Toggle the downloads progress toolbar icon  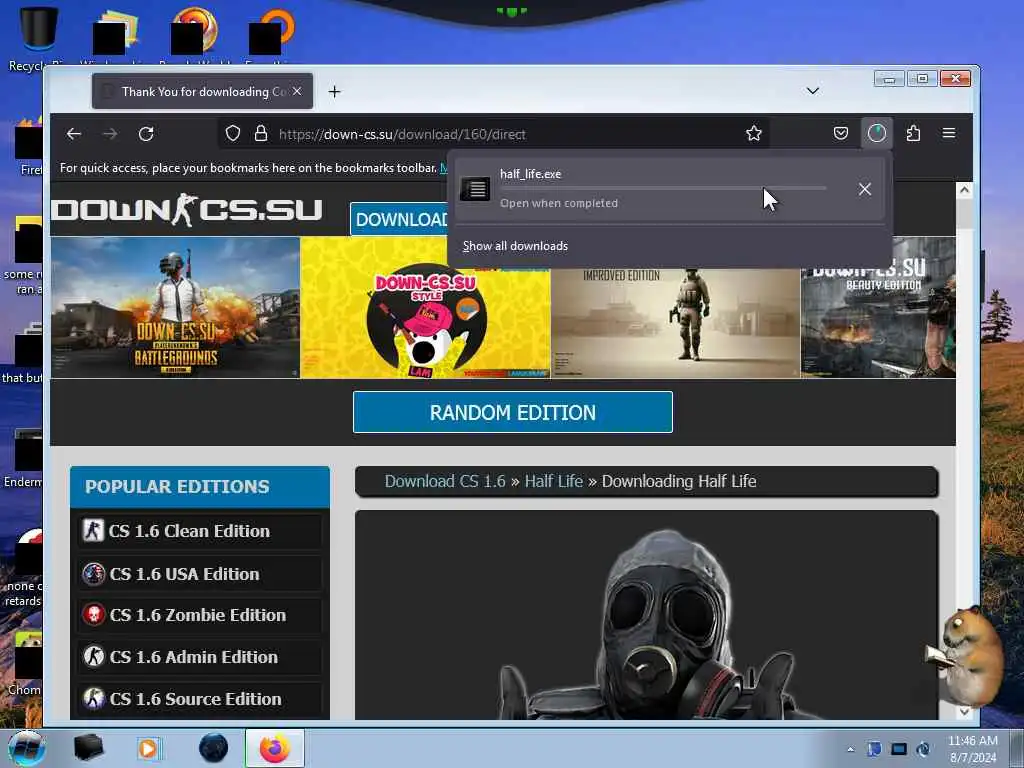pyautogui.click(x=876, y=133)
